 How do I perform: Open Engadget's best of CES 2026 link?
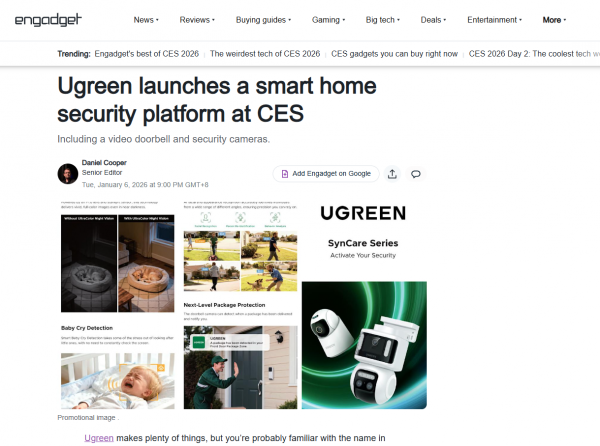147,54
